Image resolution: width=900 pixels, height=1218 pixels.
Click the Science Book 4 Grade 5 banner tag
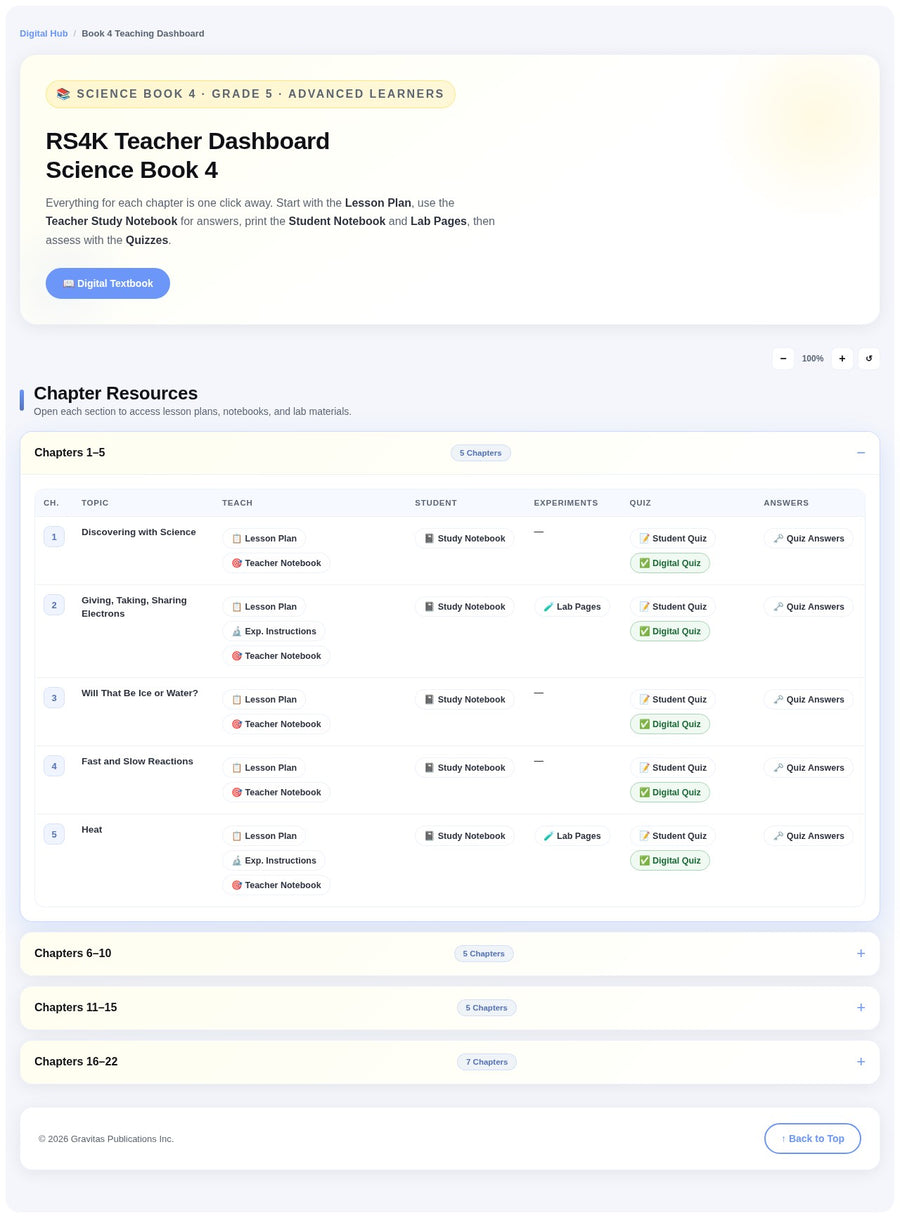pyautogui.click(x=250, y=94)
